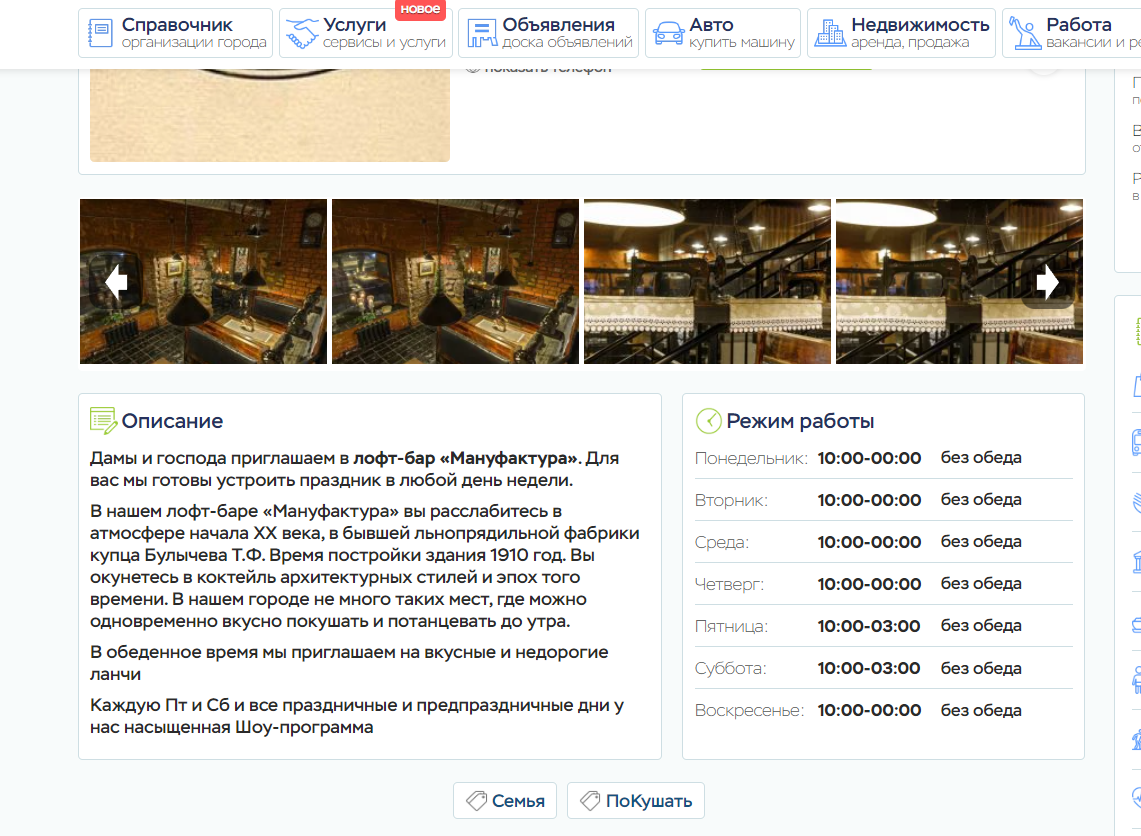Select the Объявления board icon
Image resolution: width=1141 pixels, height=836 pixels.
point(481,34)
